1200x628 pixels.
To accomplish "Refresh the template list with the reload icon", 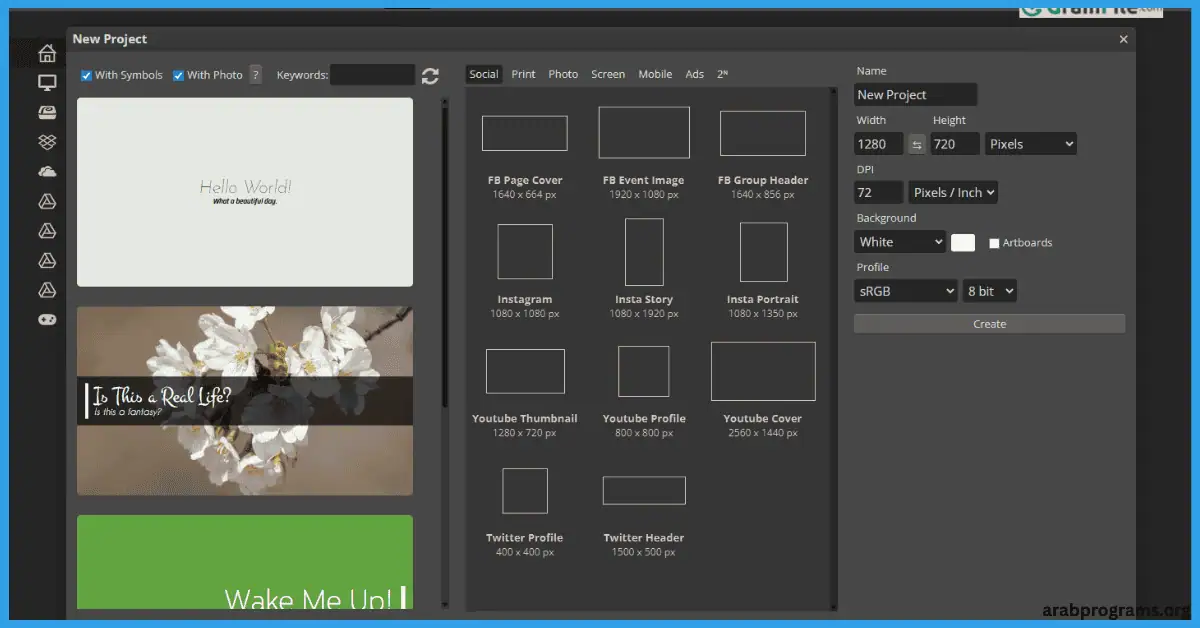I will click(x=430, y=76).
